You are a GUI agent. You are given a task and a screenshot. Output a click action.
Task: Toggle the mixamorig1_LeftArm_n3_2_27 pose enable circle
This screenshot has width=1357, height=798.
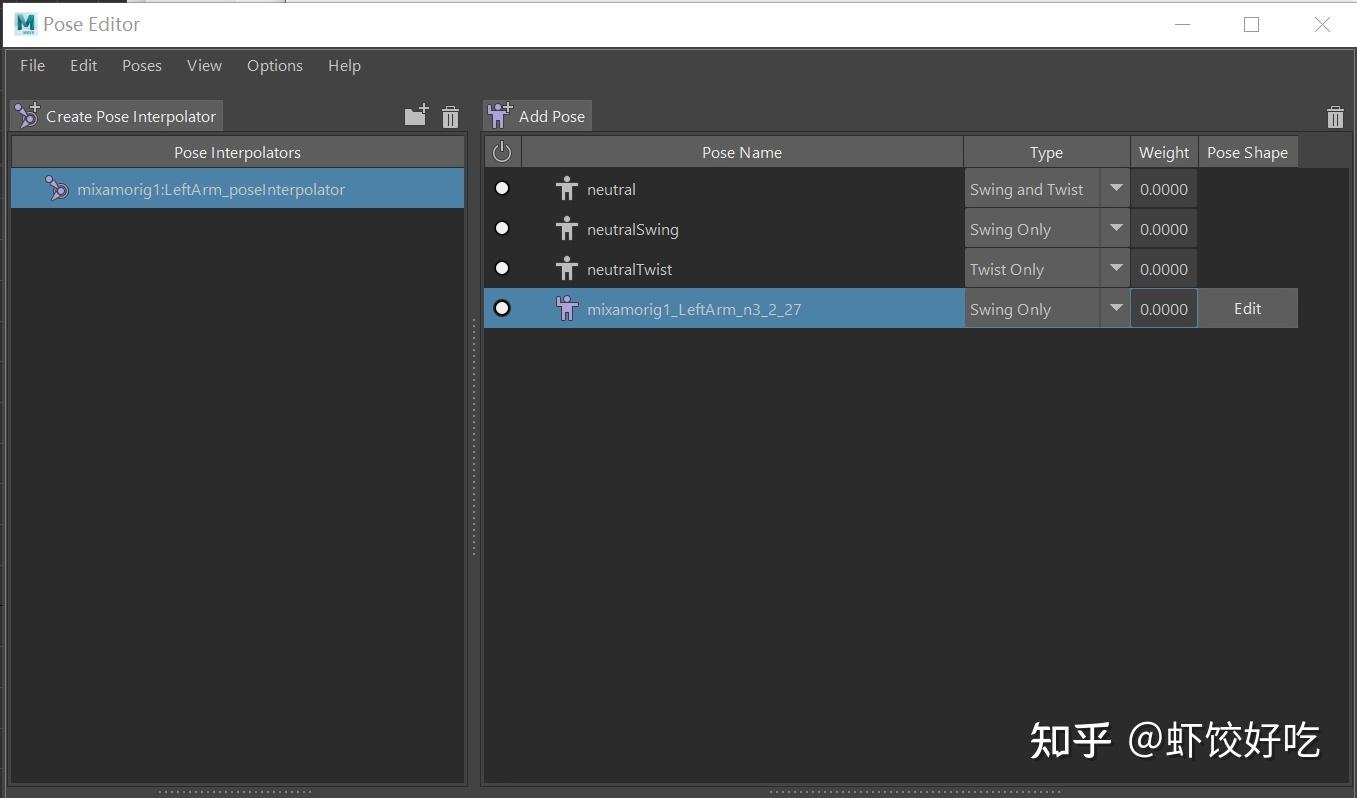click(x=502, y=308)
